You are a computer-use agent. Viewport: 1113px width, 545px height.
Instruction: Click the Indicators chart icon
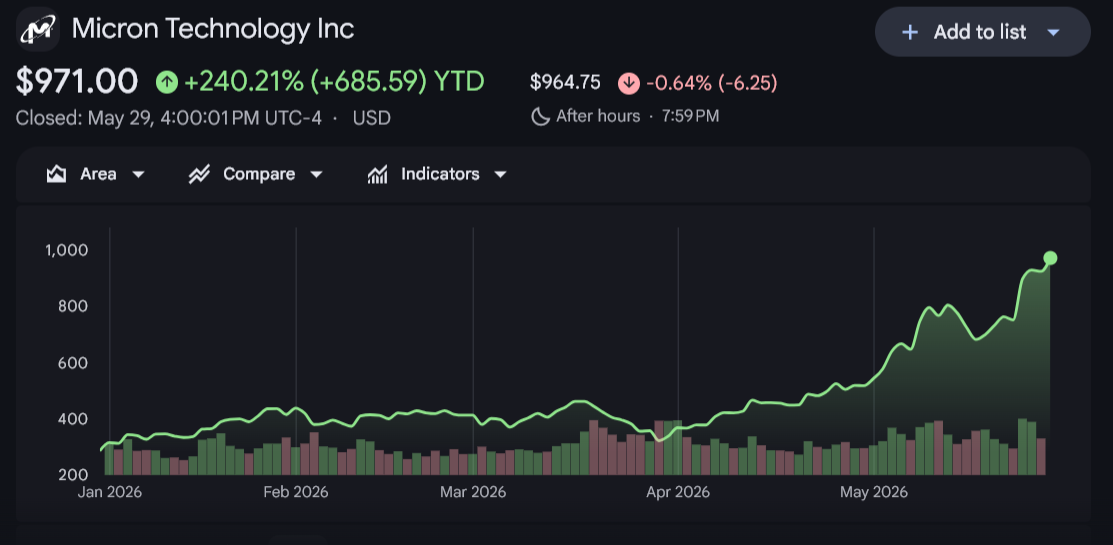[x=377, y=174]
